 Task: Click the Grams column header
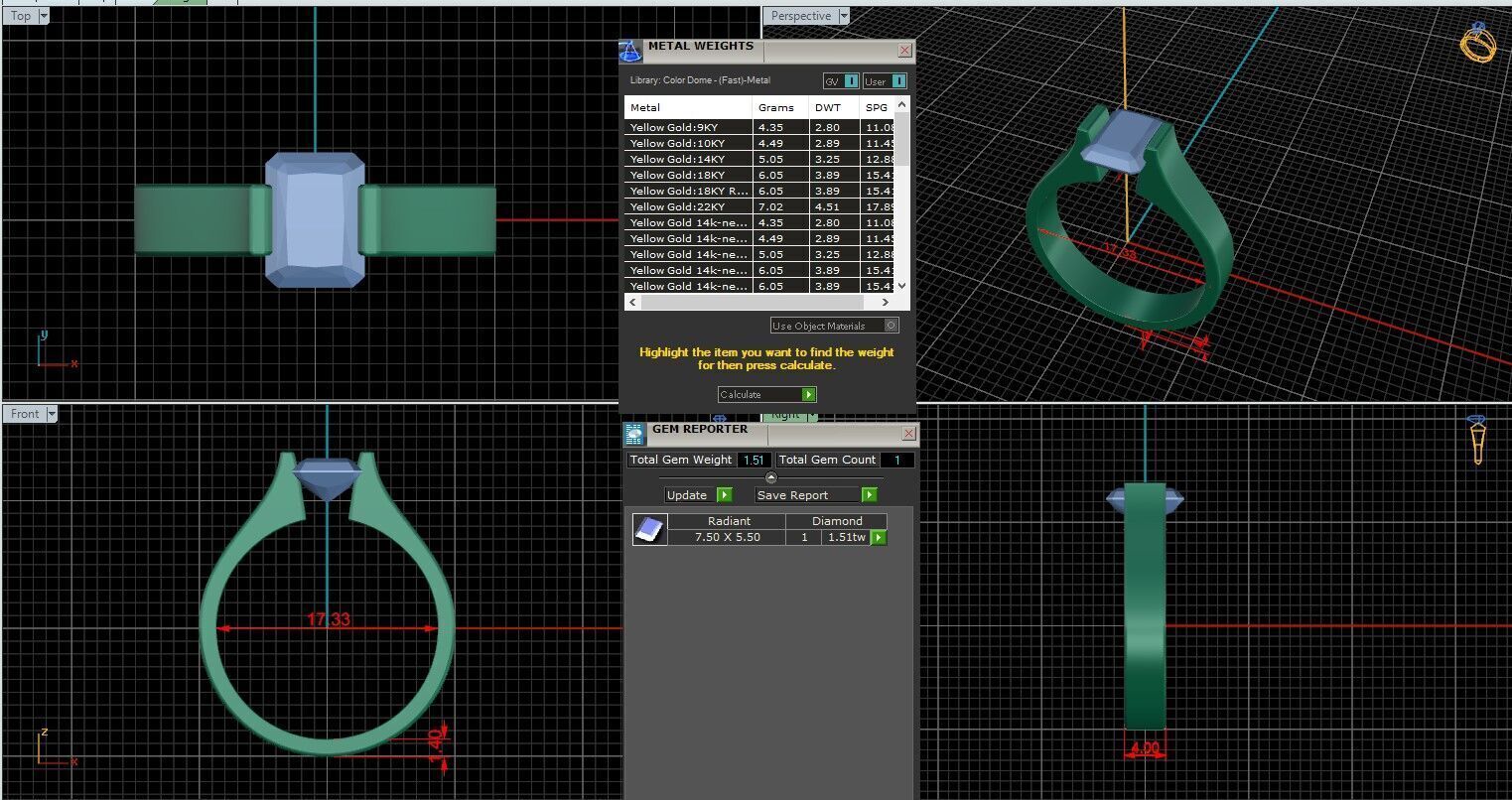[x=781, y=107]
